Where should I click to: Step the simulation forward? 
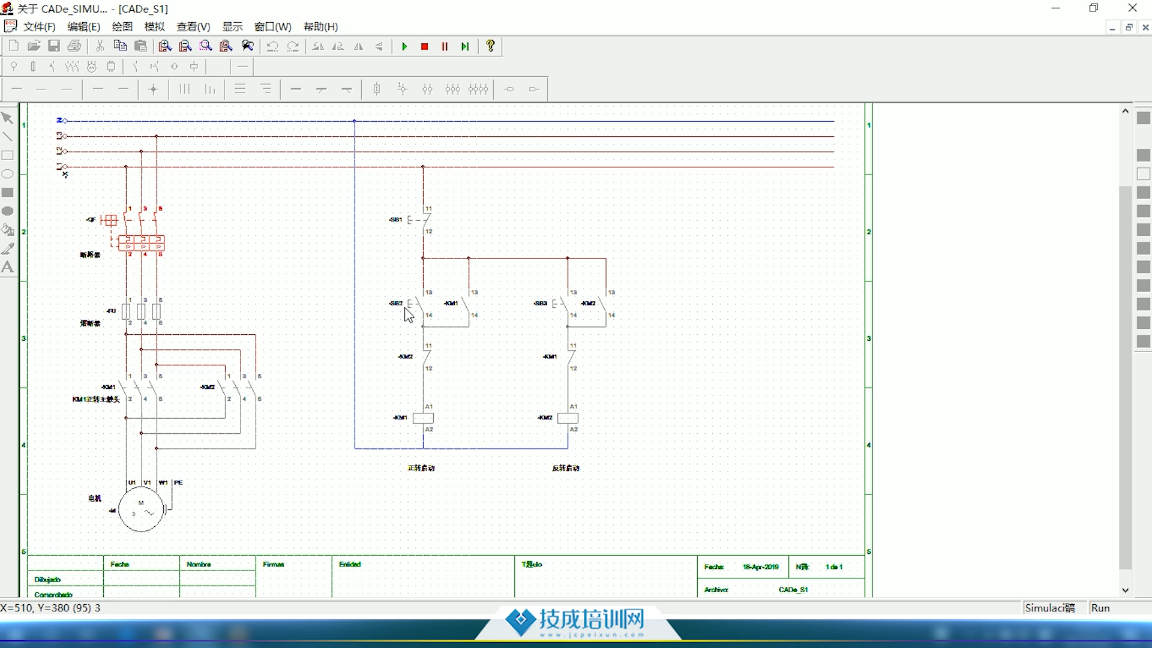tap(465, 46)
